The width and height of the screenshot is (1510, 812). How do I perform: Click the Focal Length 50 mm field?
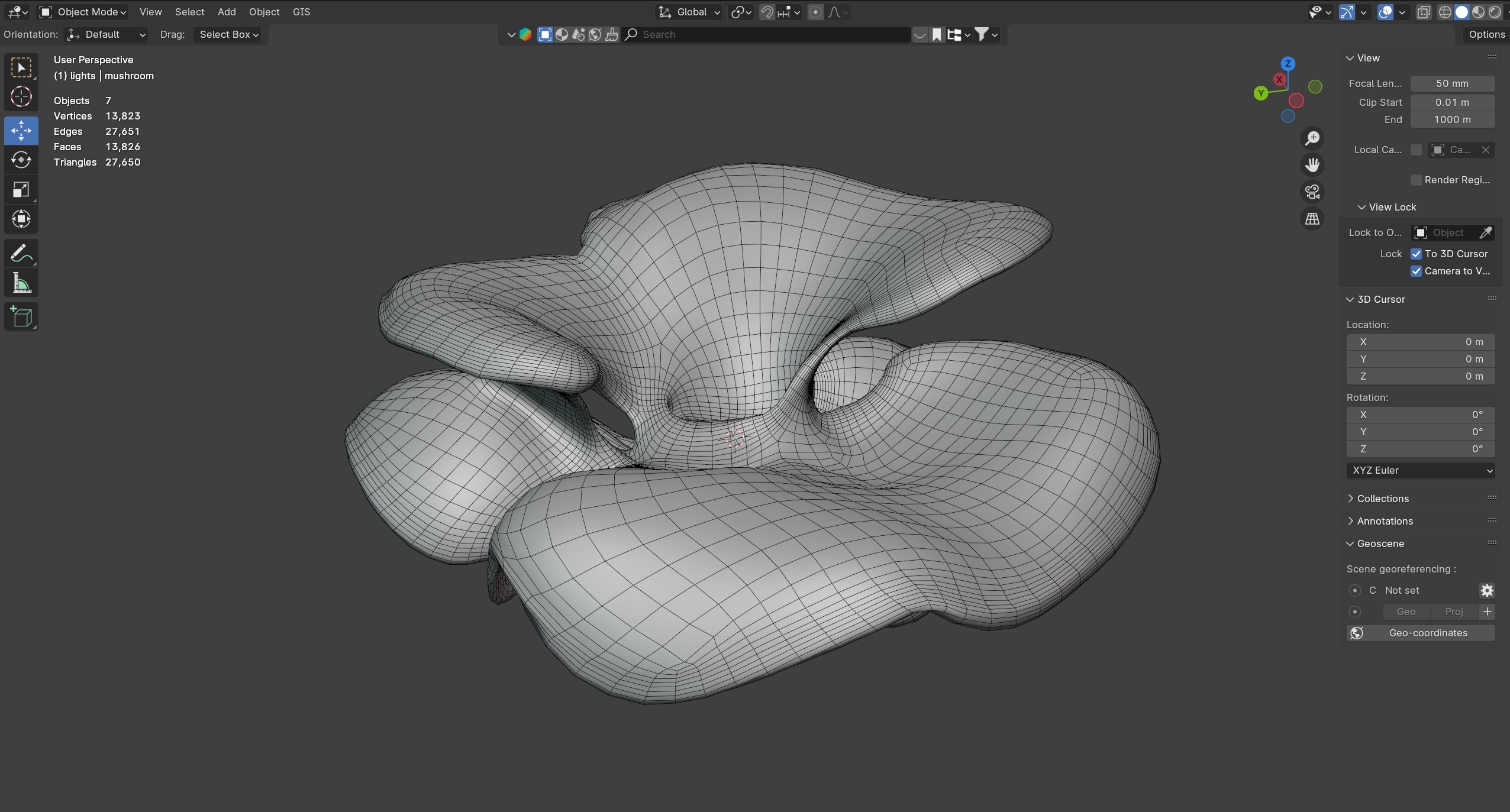1452,83
